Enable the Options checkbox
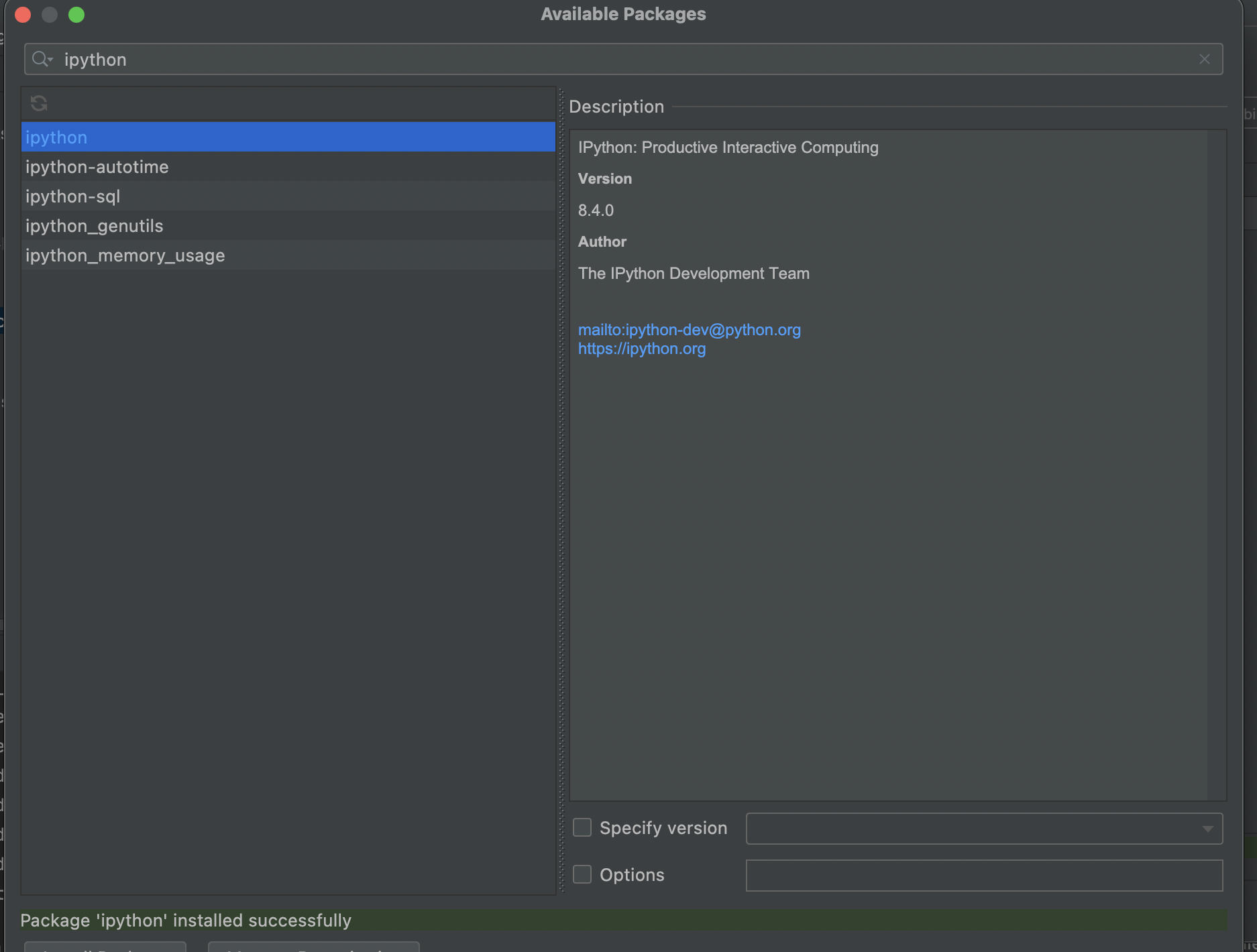Screen dimensions: 1257x952 [582, 874]
